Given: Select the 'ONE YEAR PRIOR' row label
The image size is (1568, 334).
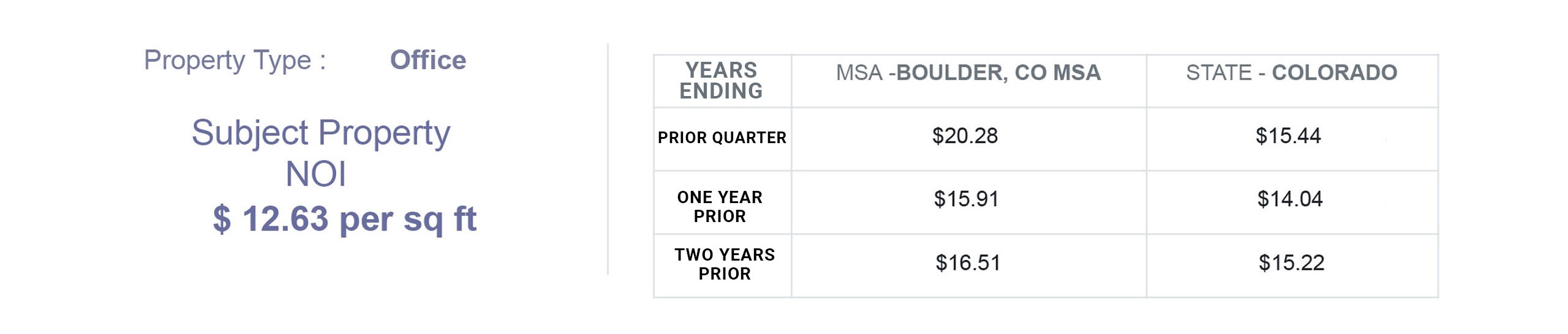Looking at the screenshot, I should click(720, 207).
